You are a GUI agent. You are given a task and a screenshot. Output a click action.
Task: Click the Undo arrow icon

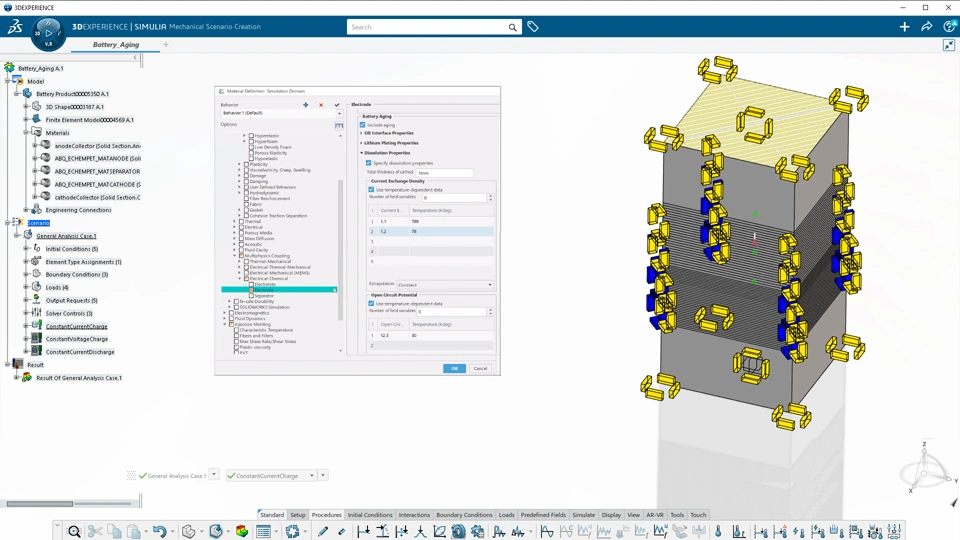coord(159,531)
